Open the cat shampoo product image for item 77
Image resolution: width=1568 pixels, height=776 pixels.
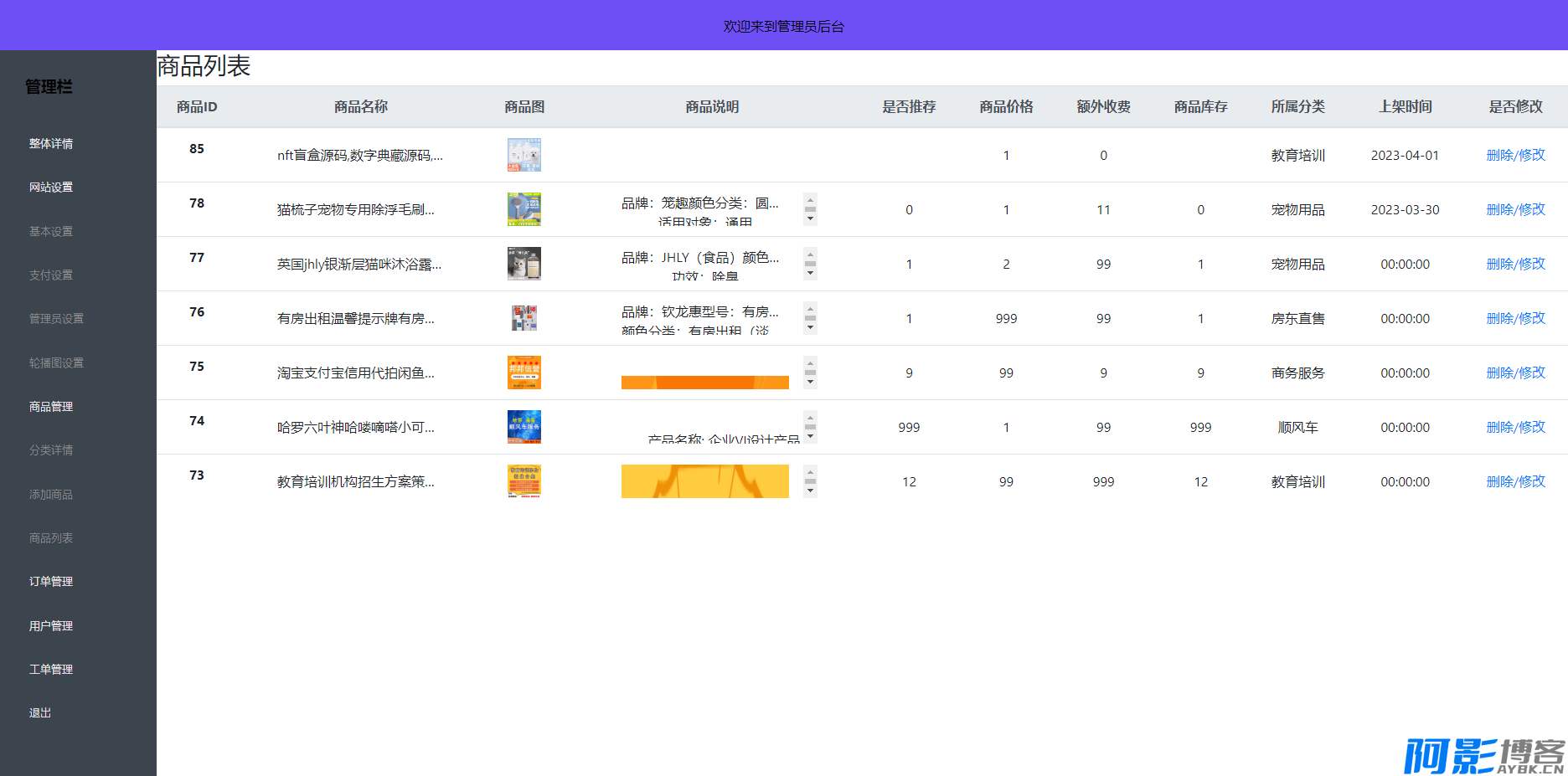[x=524, y=264]
